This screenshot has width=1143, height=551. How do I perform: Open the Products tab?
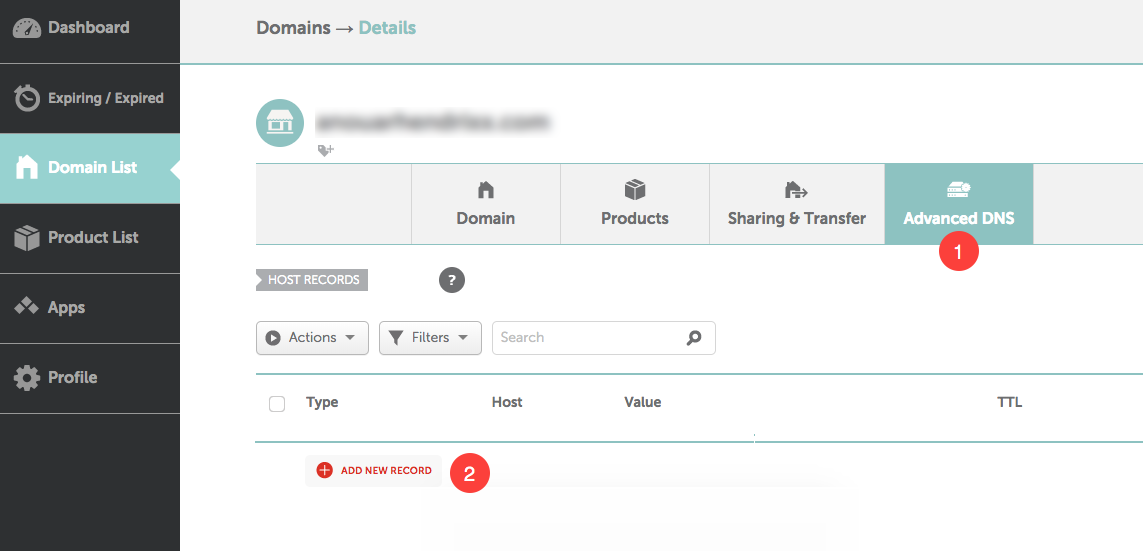coord(635,204)
